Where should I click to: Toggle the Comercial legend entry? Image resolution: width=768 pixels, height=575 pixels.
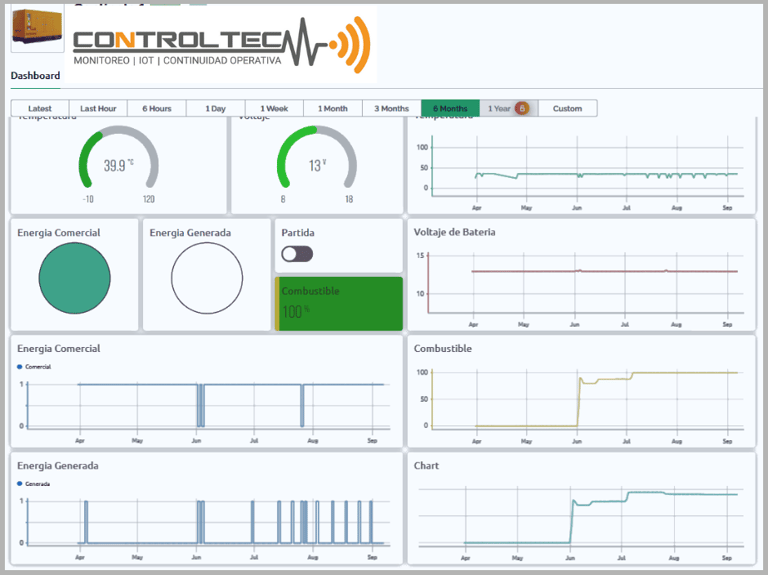point(34,366)
